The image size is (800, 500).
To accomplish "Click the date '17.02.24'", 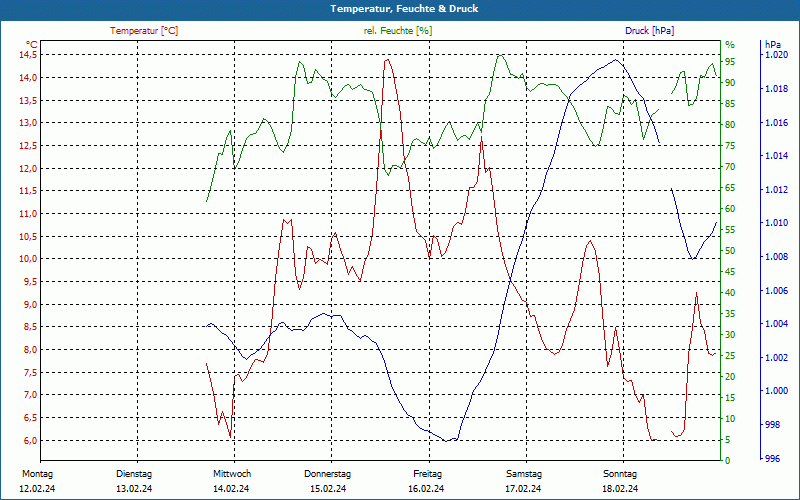I will pyautogui.click(x=523, y=489).
